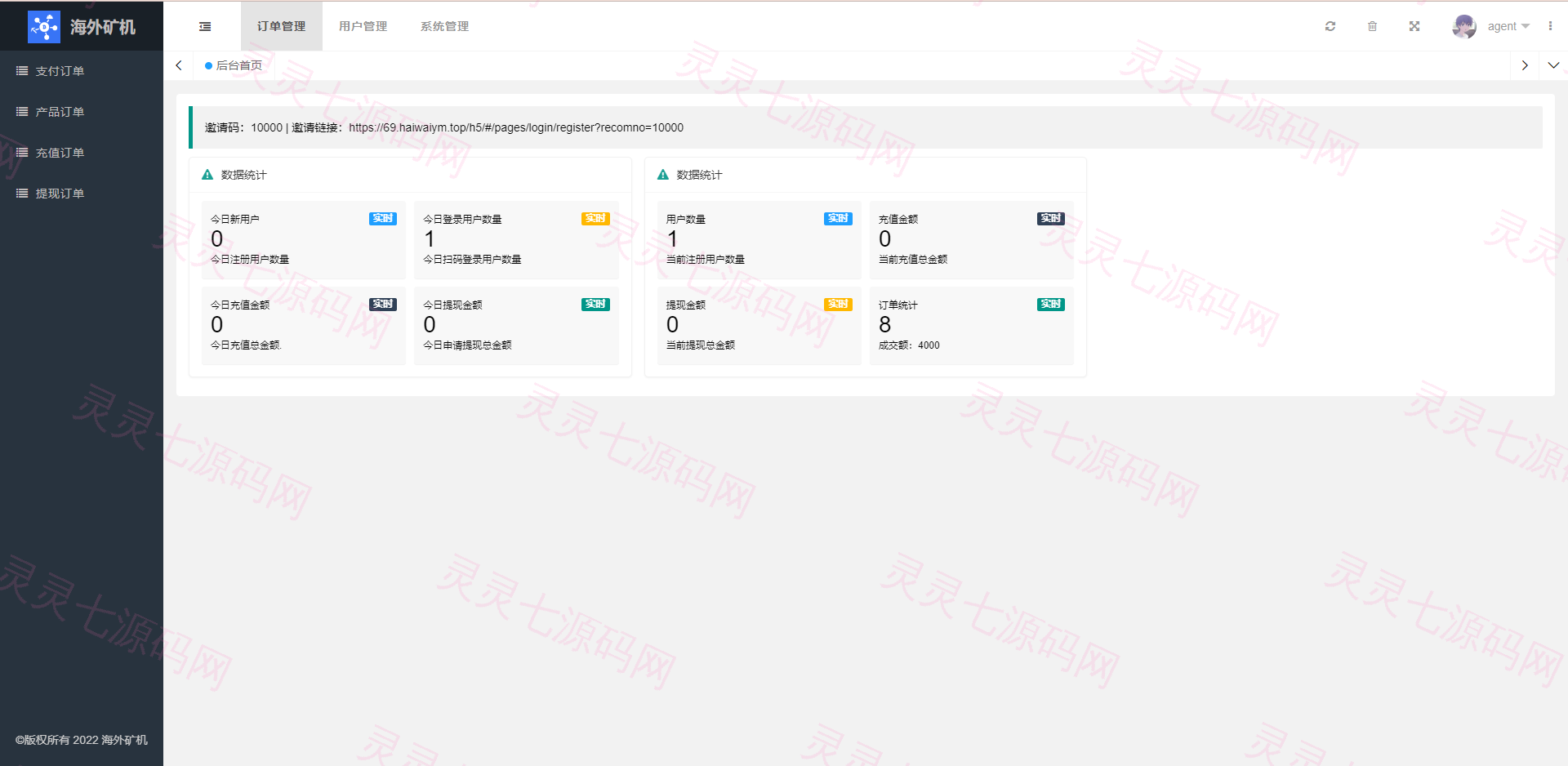Click the 提现金额 statistic card
This screenshot has width=1568, height=766.
[759, 326]
